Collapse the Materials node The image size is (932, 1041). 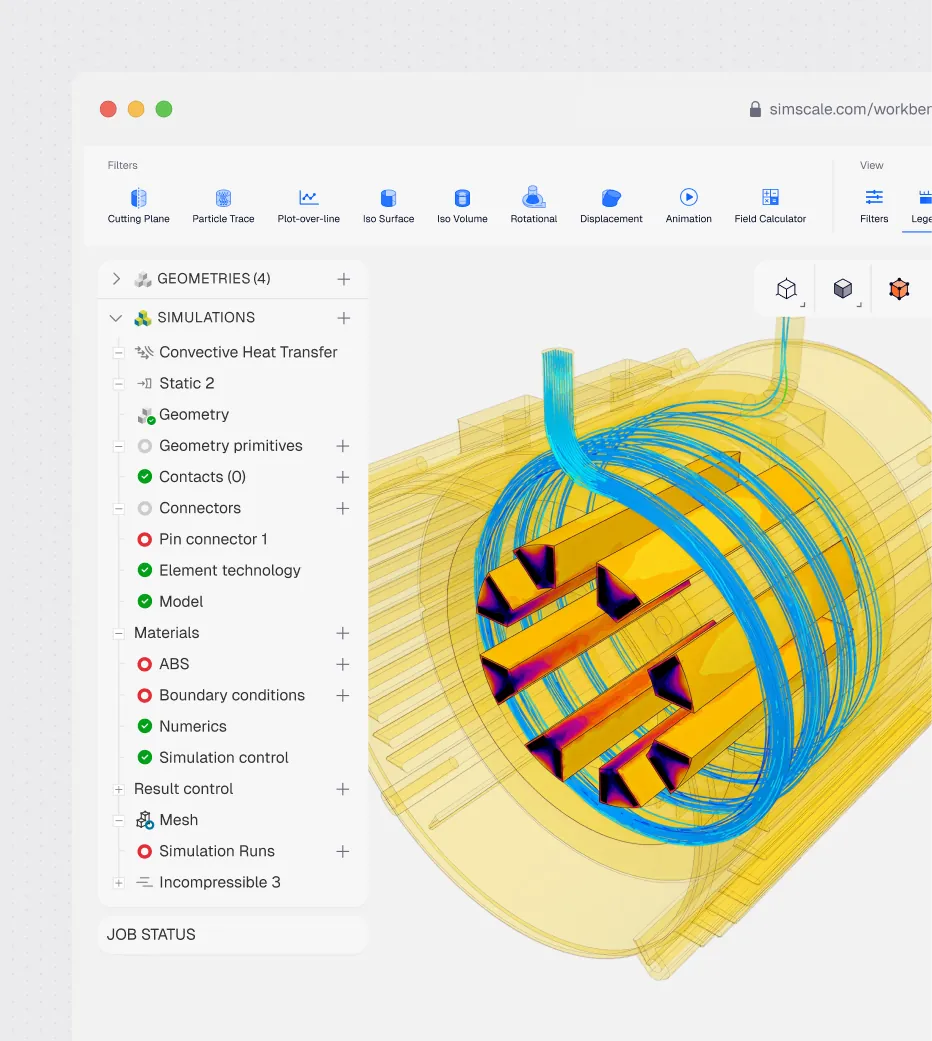coord(118,633)
